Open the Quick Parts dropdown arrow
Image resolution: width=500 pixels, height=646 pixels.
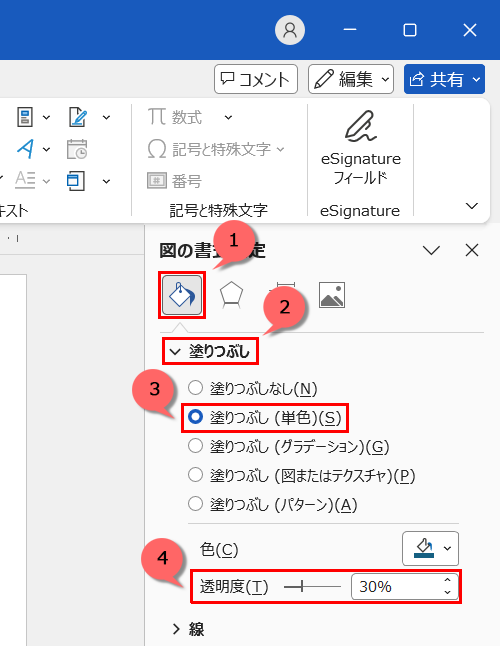tap(47, 117)
